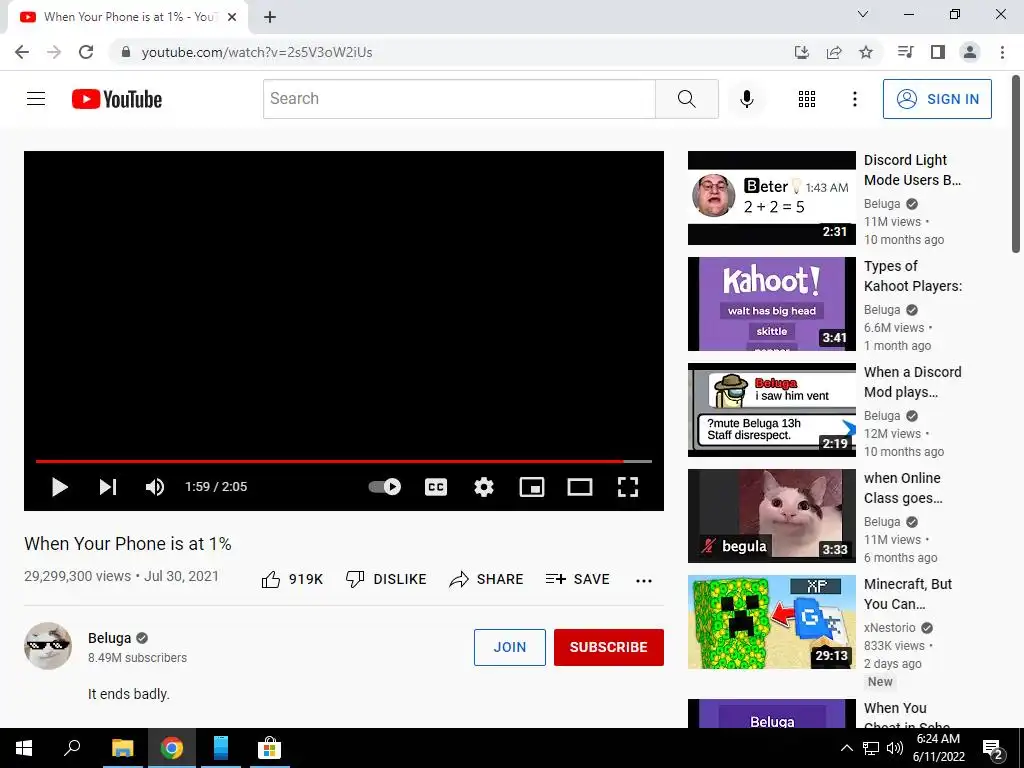Image resolution: width=1024 pixels, height=768 pixels.
Task: Click the DISLIKE button
Action: click(386, 579)
